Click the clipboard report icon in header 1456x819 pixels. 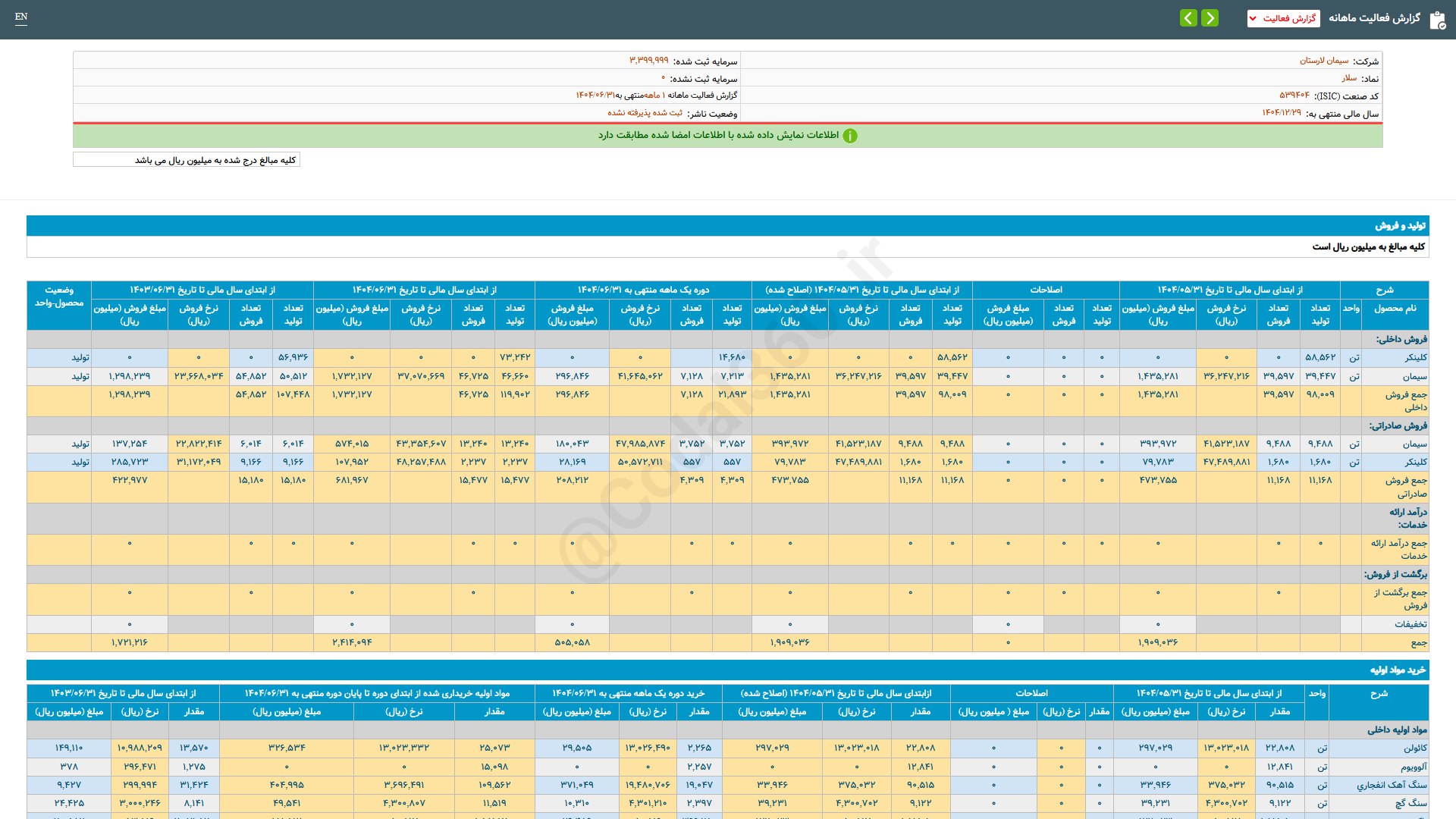[1437, 20]
